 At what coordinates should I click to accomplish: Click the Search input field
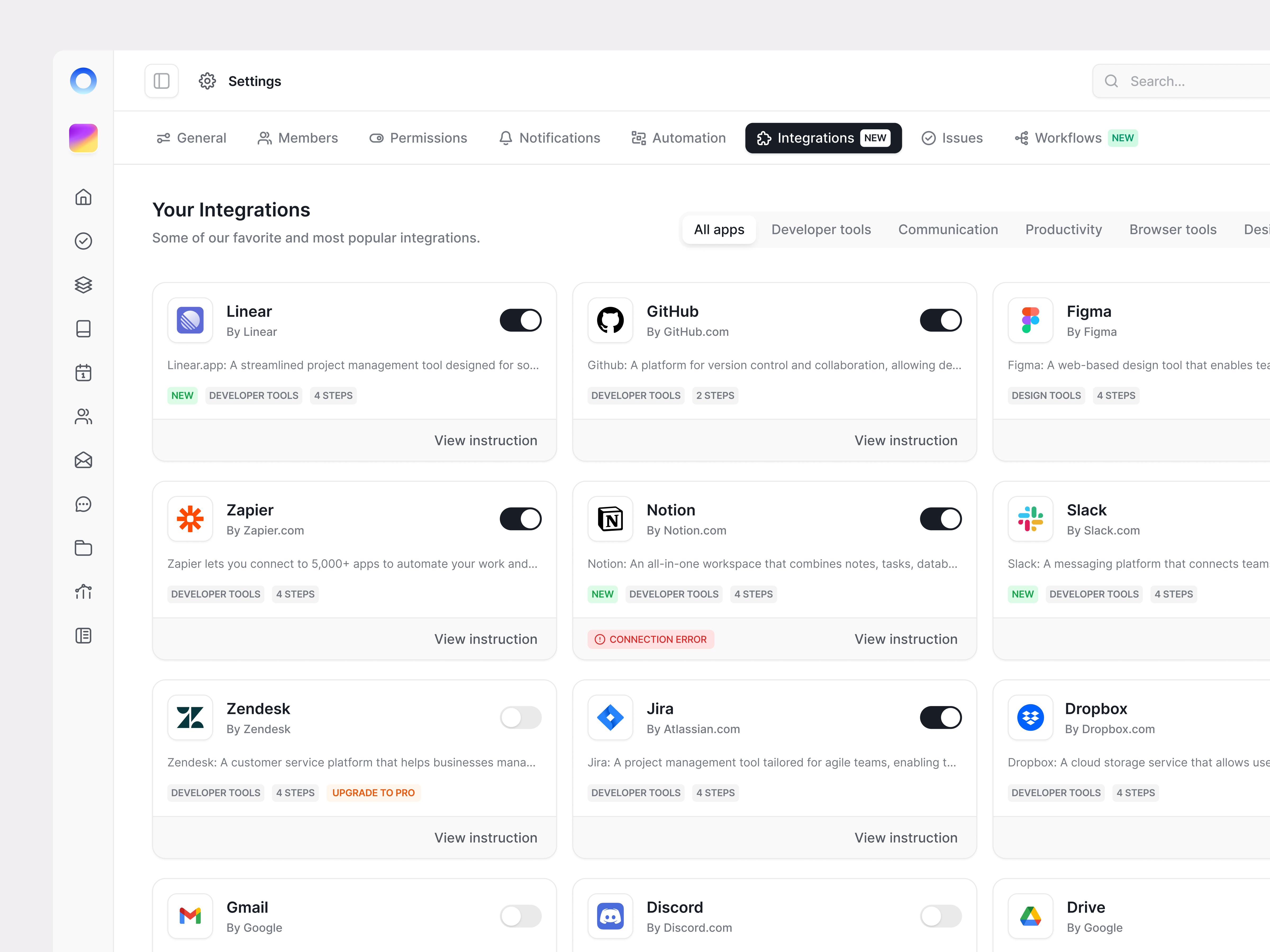(1182, 81)
